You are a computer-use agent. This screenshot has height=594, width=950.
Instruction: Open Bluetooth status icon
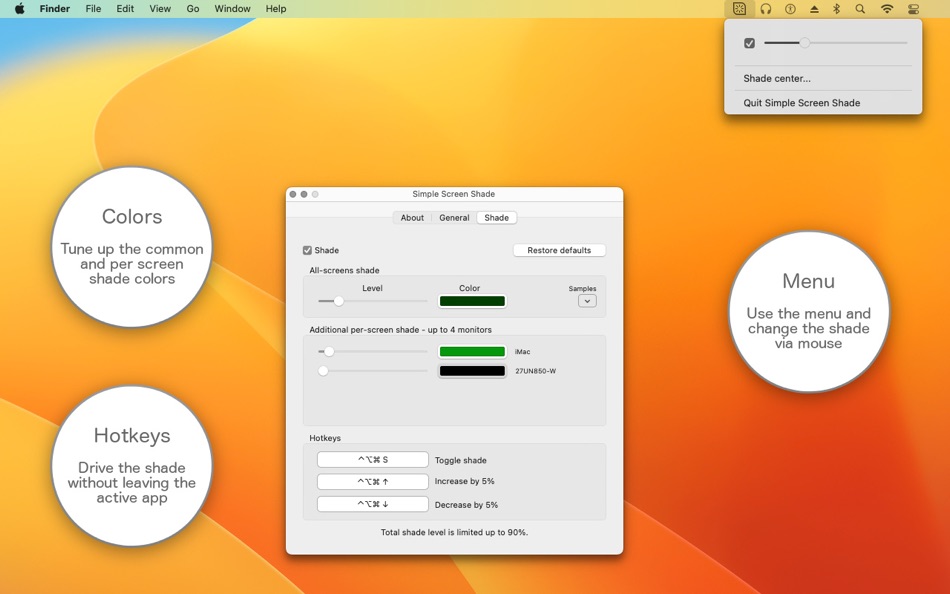click(836, 8)
